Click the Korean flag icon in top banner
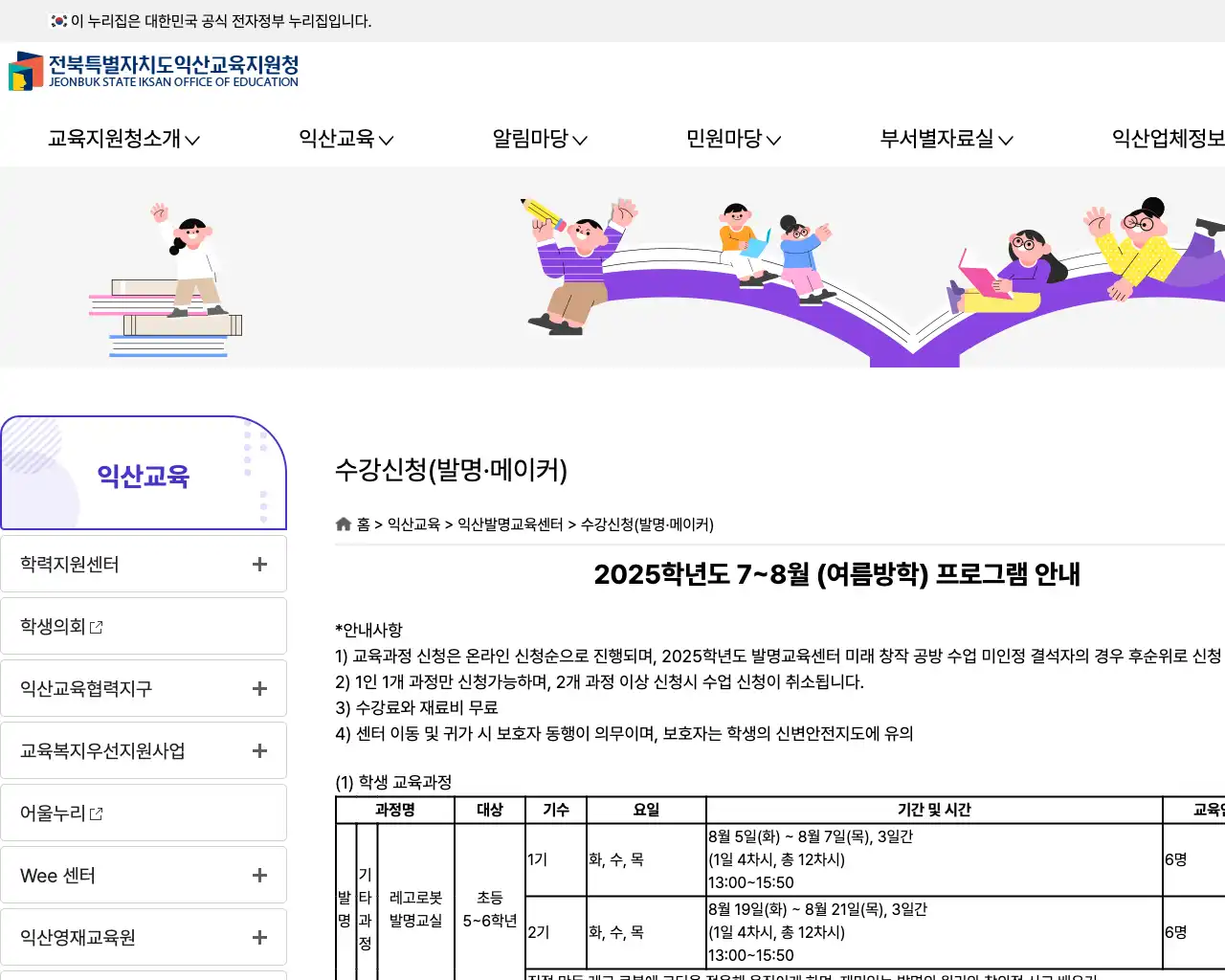Screen dimensions: 1225x980 (x=53, y=21)
